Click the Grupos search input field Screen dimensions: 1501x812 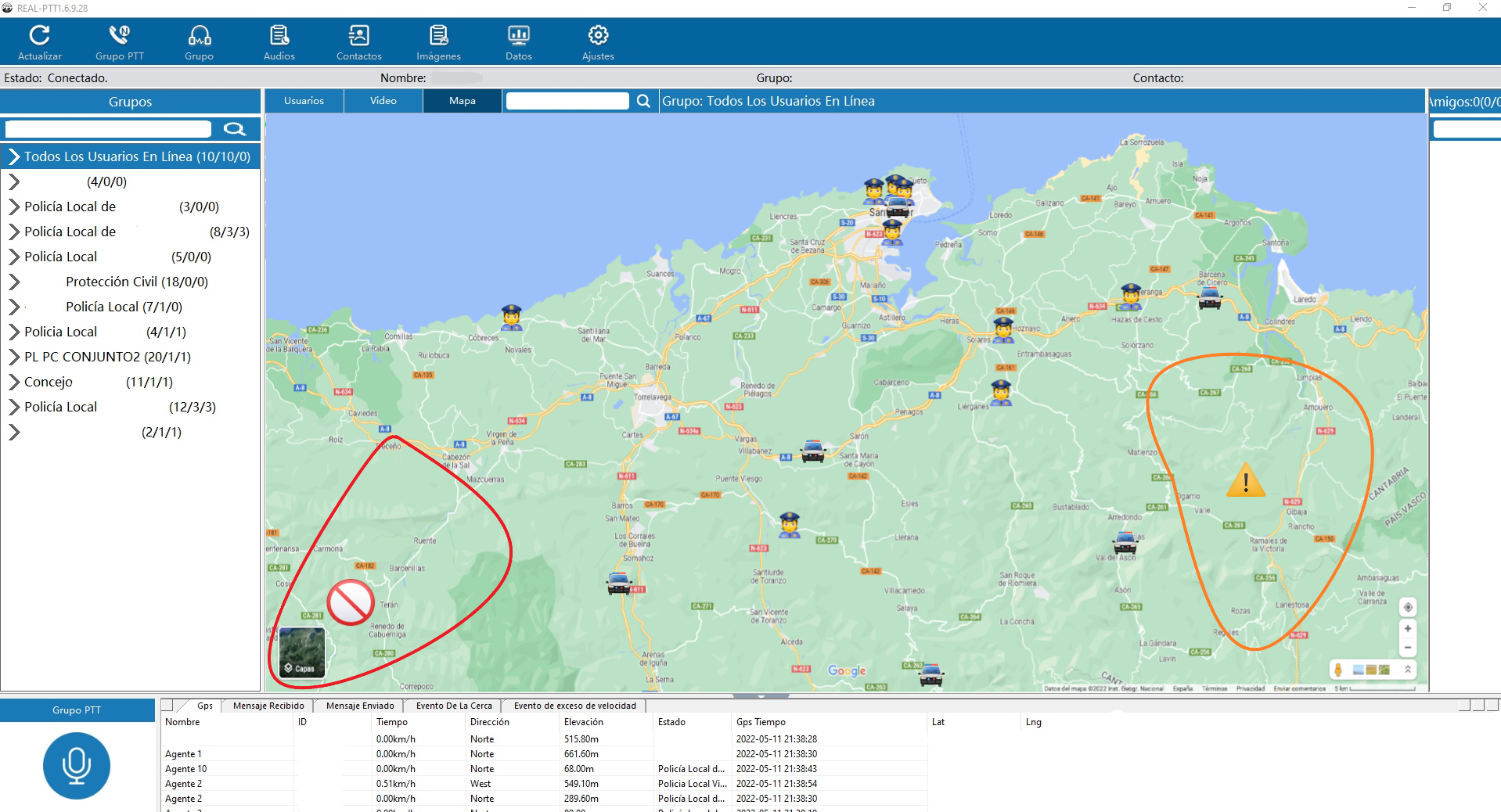click(108, 129)
